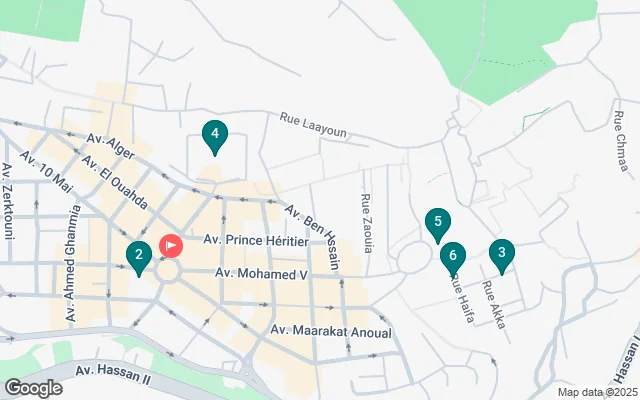Click map pin number 2

pos(139,258)
